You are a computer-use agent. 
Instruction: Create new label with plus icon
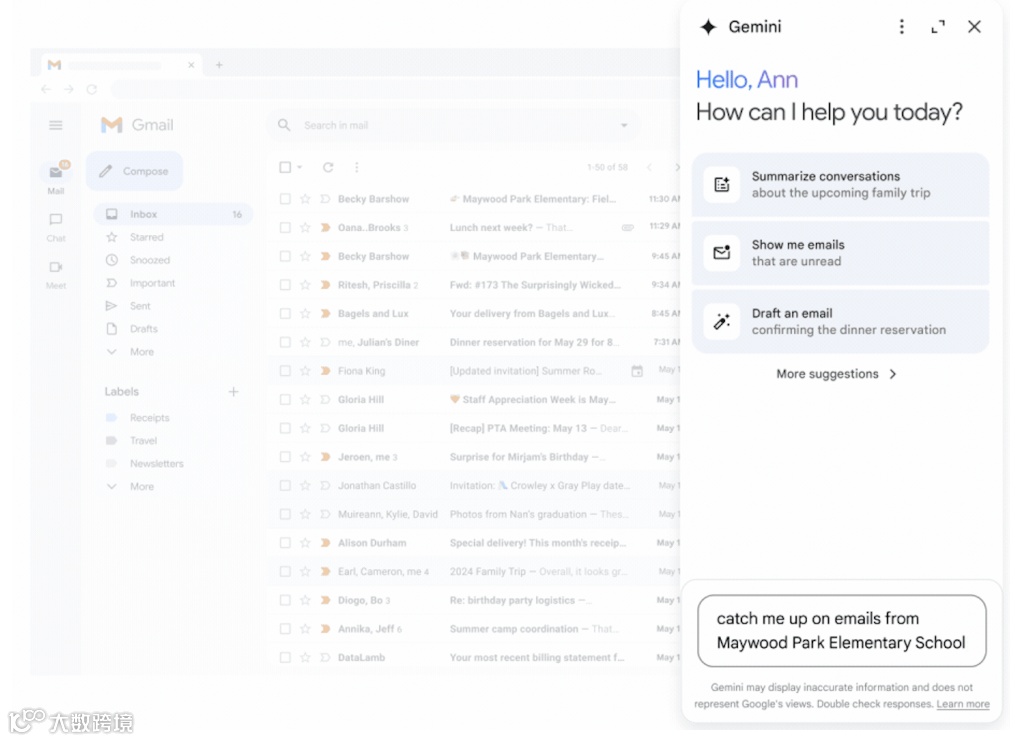click(234, 392)
